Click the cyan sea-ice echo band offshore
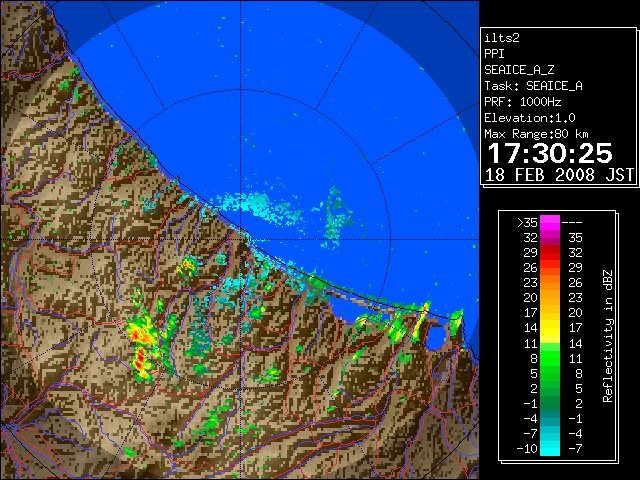This screenshot has height=480, width=640. [260, 208]
